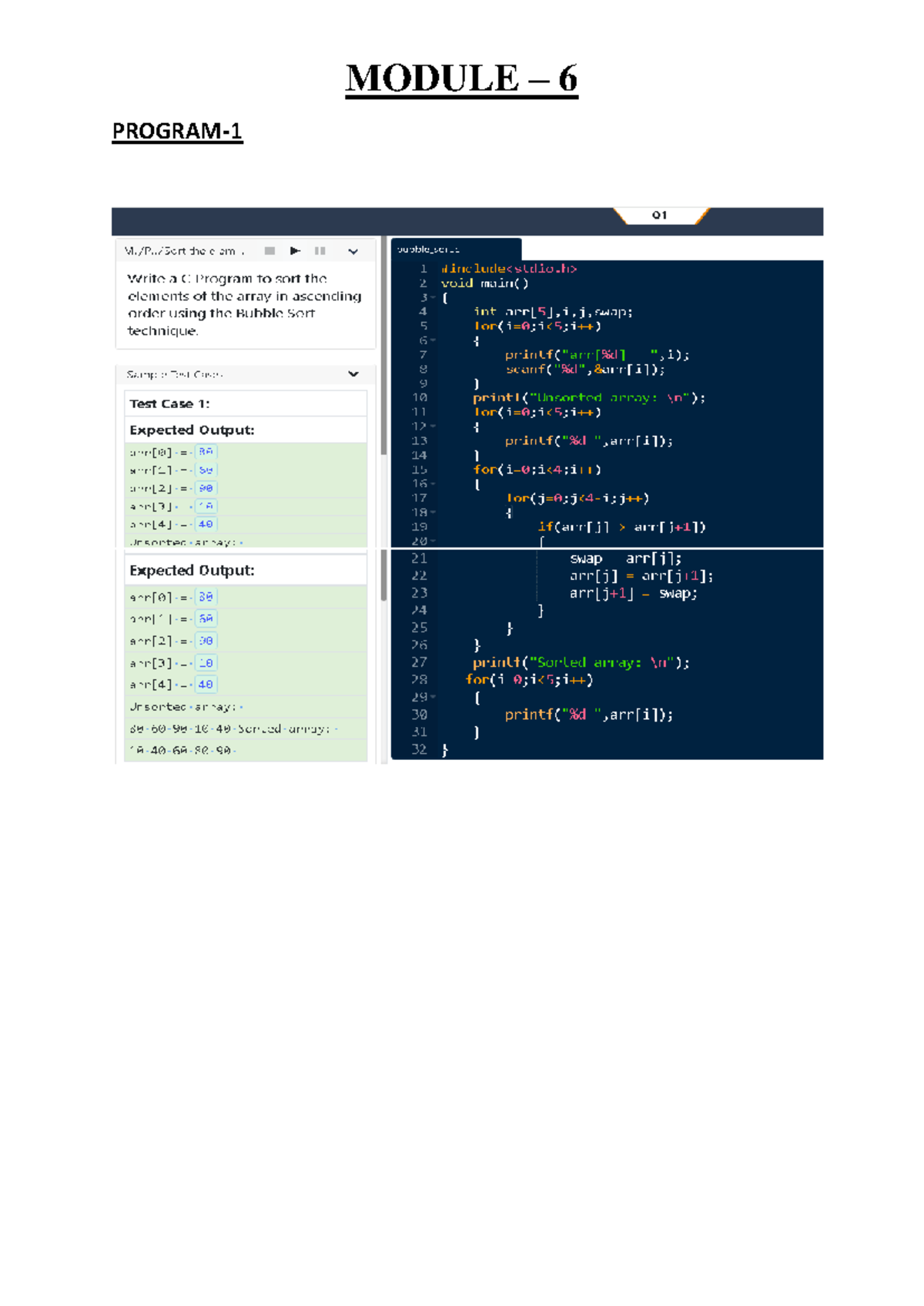Viewport: 924px width, 1306px height.
Task: Open the Q1 question tab
Action: click(660, 216)
